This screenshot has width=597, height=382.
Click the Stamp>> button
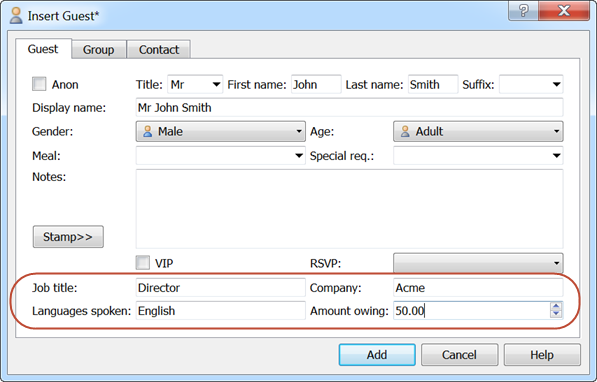point(68,237)
